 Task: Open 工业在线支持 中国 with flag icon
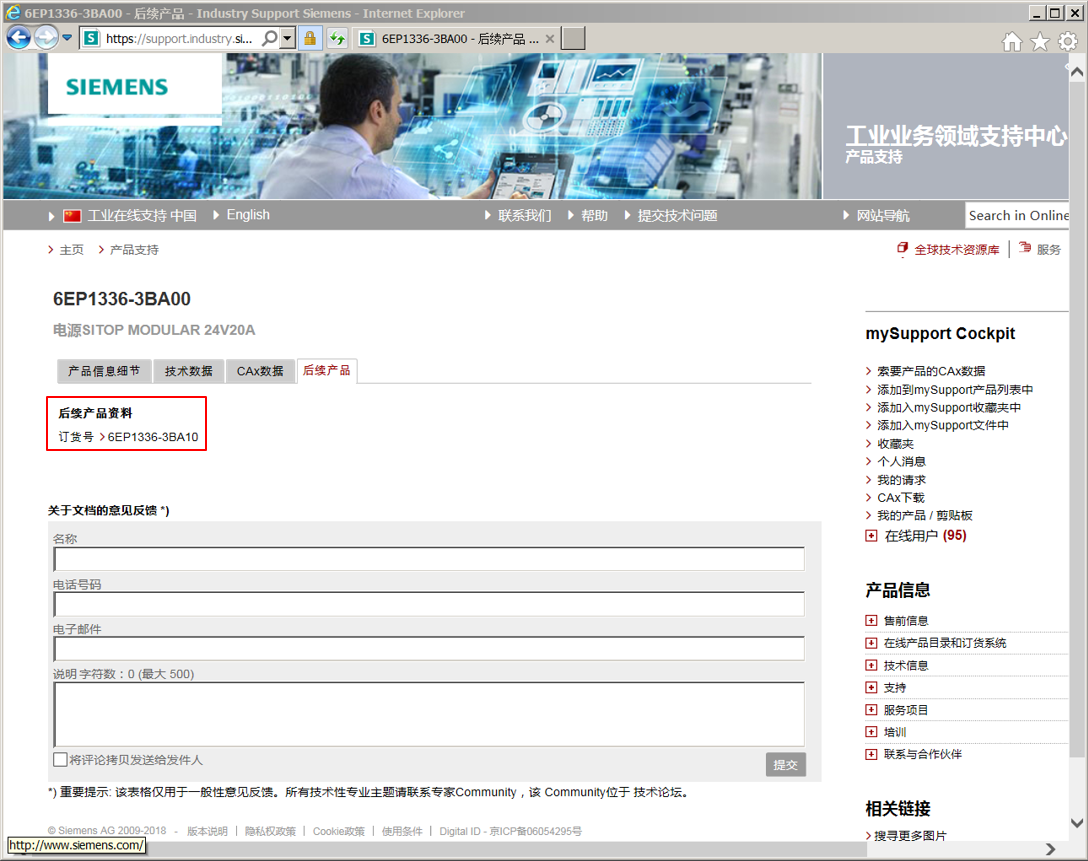pos(130,215)
